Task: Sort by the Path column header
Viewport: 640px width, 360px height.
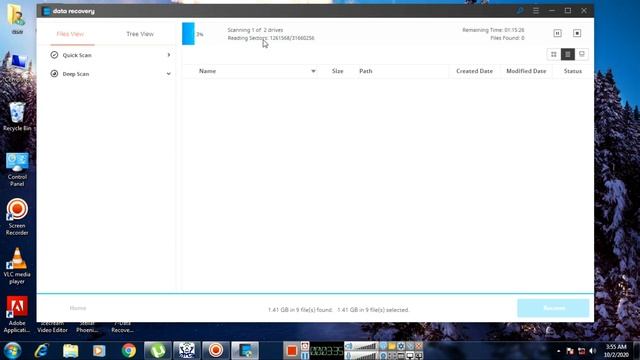Action: click(366, 71)
